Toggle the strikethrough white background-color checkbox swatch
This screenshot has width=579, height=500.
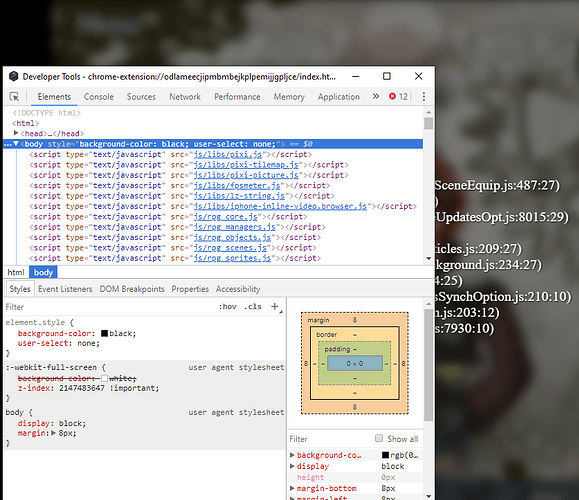click(x=105, y=378)
